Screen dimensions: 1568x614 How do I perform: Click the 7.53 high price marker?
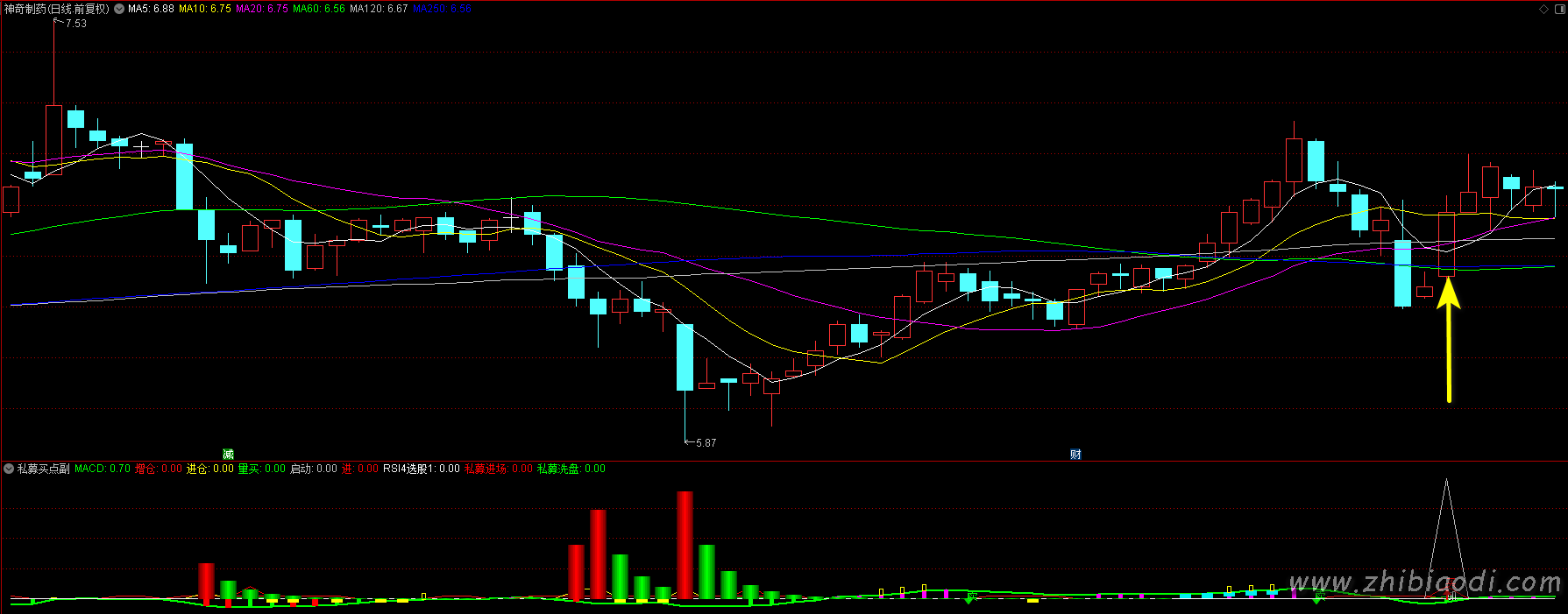pos(75,24)
